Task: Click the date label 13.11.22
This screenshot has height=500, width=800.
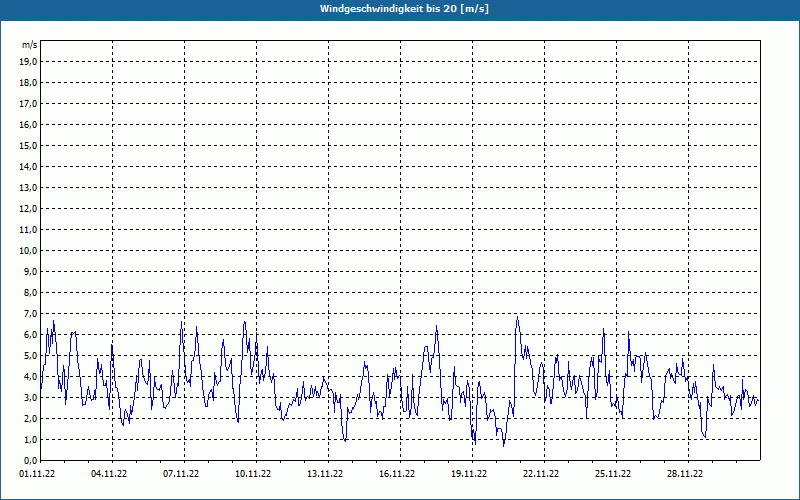Action: coord(325,474)
